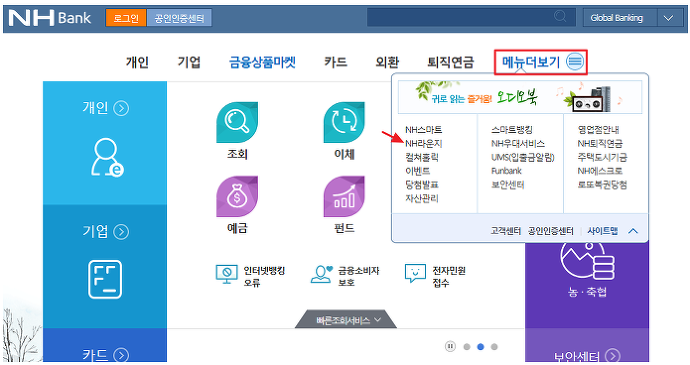
Task: Click the 예금 money bag icon
Action: (237, 196)
